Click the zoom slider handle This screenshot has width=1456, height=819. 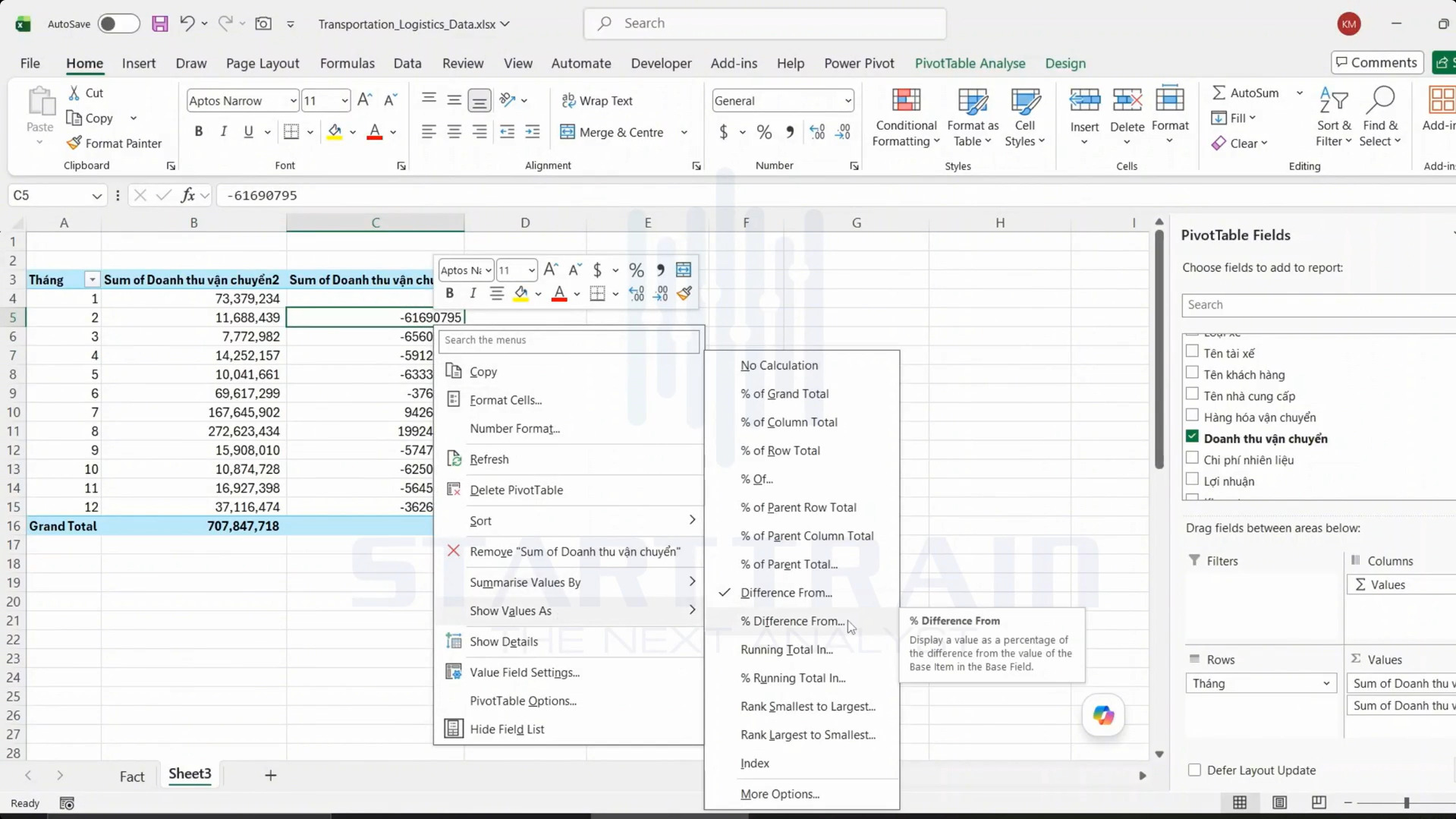tap(1406, 802)
